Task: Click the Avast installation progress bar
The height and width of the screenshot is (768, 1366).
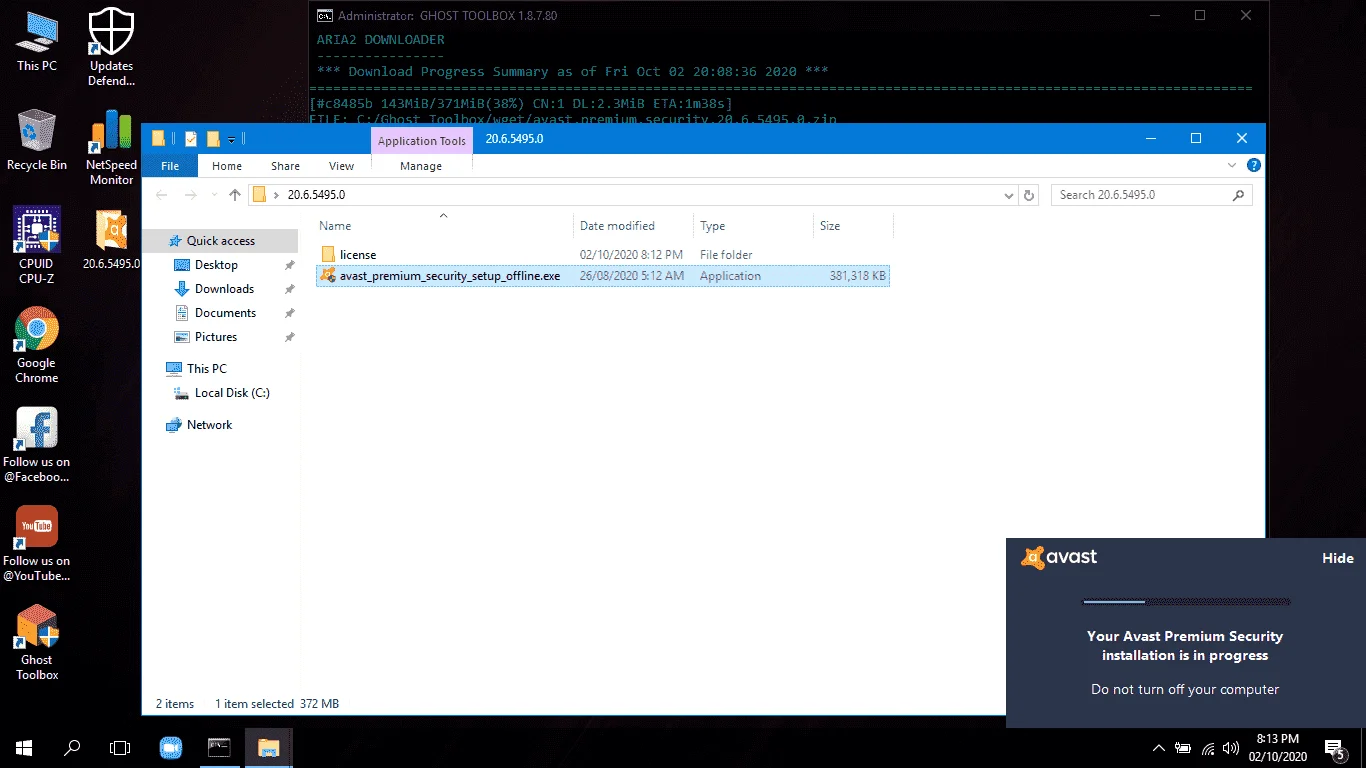Action: [x=1186, y=602]
